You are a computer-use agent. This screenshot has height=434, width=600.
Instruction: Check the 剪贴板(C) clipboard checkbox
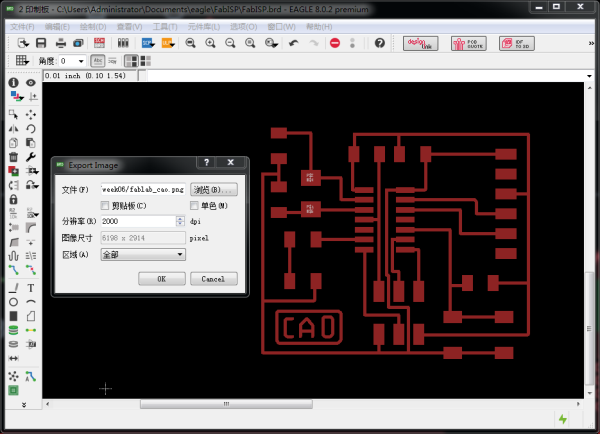pos(105,206)
